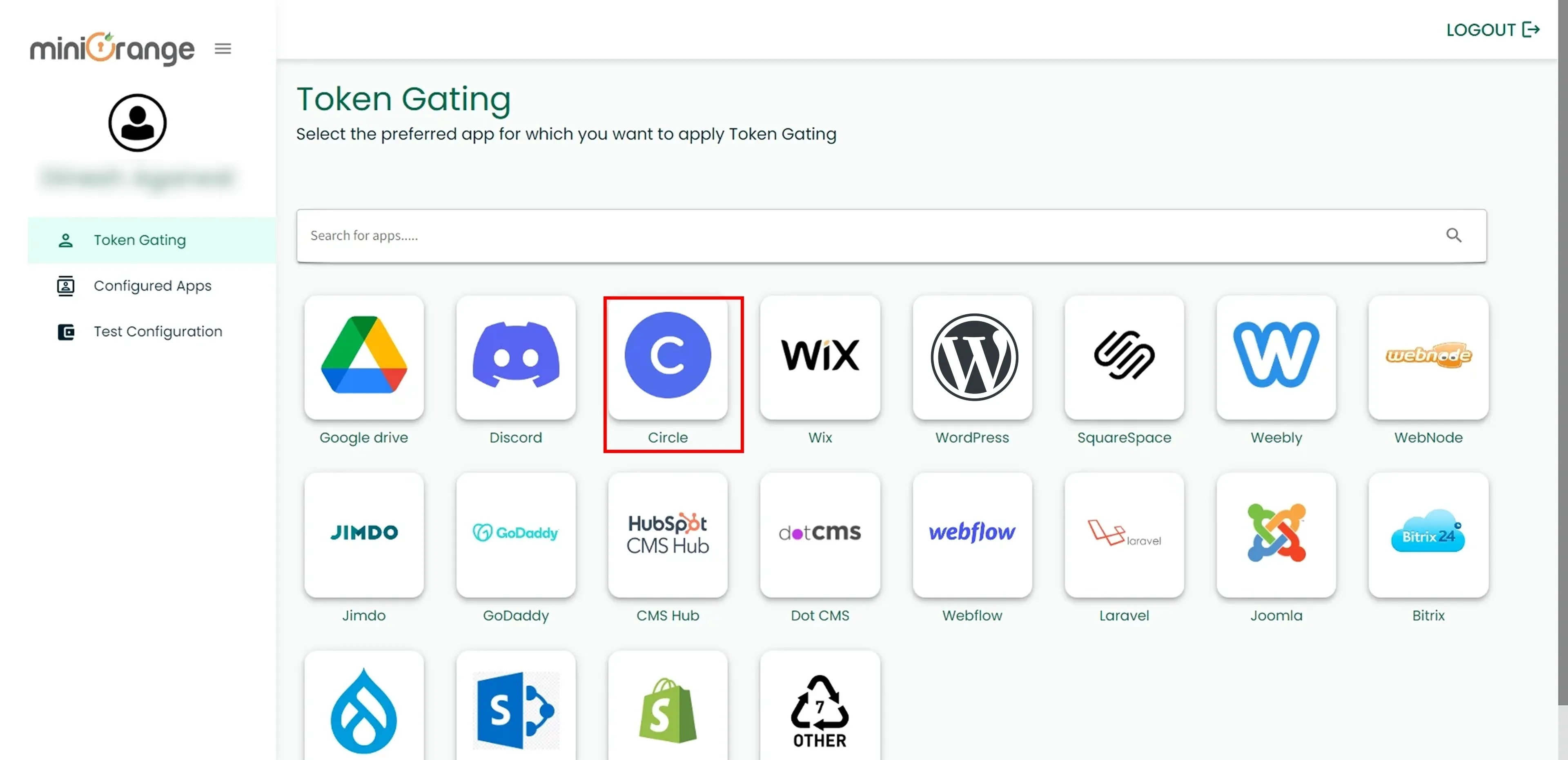Select the Drupal droplet icon tile
Image resolution: width=1568 pixels, height=760 pixels.
(364, 706)
